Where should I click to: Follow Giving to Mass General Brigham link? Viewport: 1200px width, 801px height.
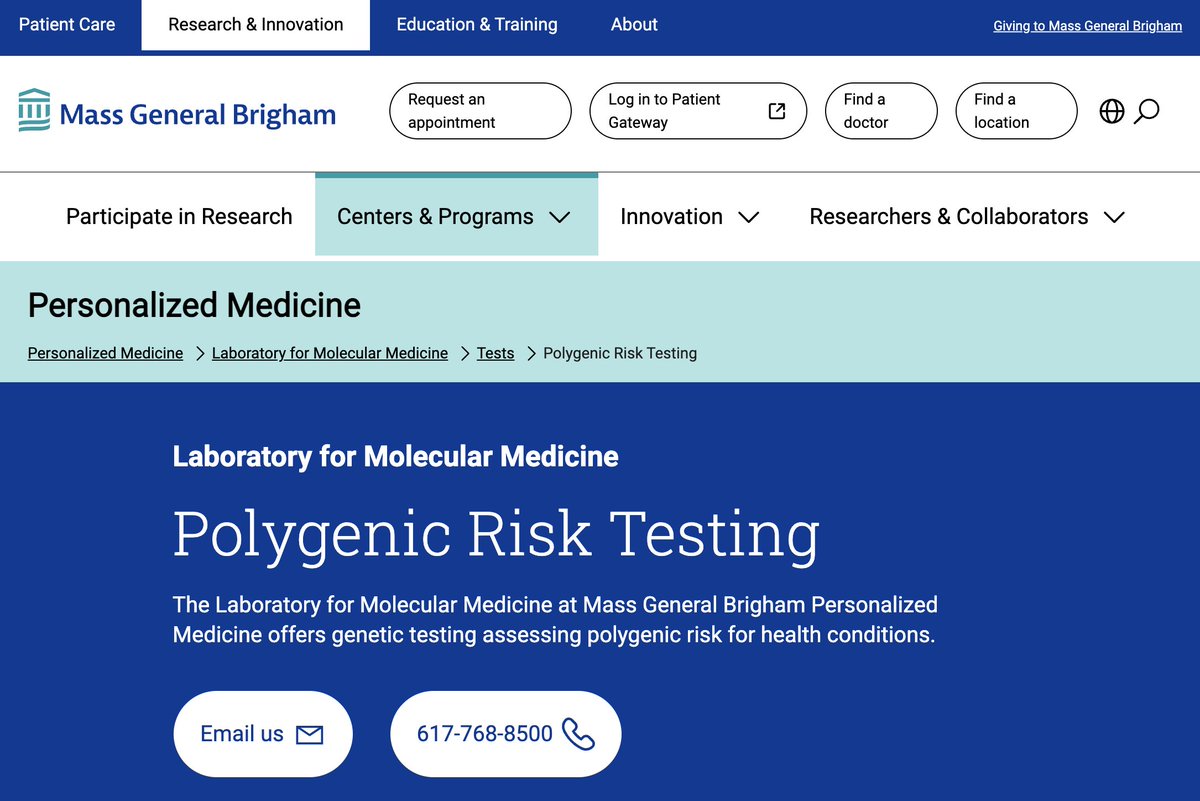point(1087,26)
